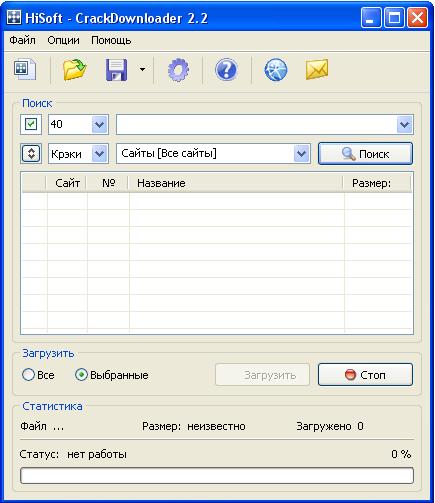435x503 pixels.
Task: Open file with the folder icon
Action: 75,69
